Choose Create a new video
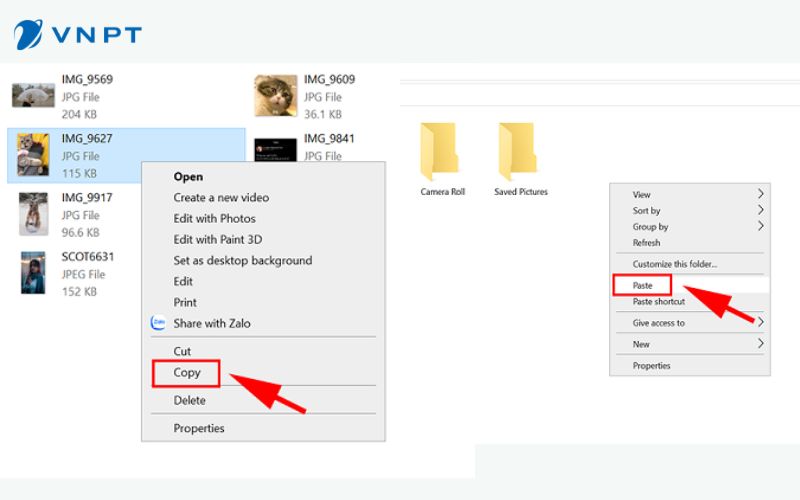Image resolution: width=800 pixels, height=500 pixels. [221, 198]
